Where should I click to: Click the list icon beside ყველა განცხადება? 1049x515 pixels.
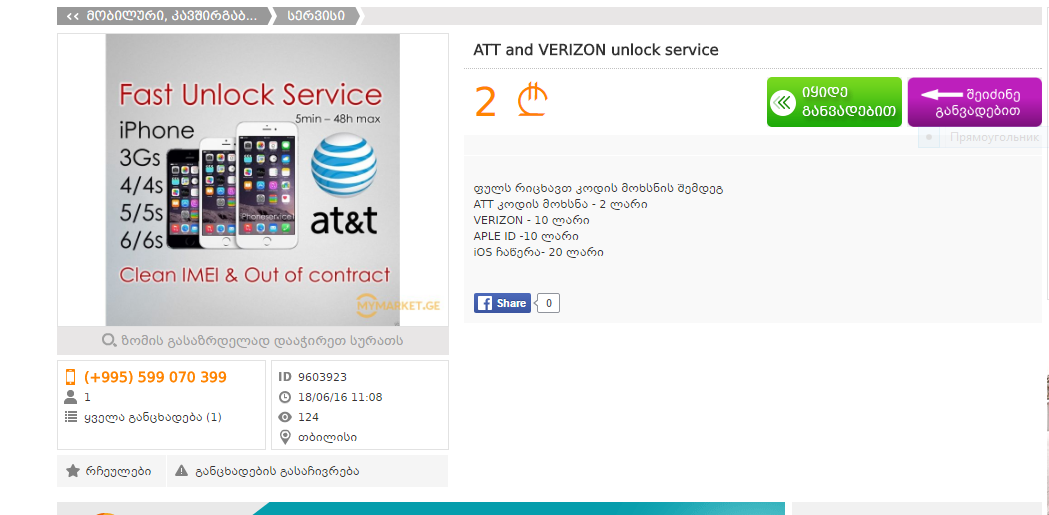[70, 417]
